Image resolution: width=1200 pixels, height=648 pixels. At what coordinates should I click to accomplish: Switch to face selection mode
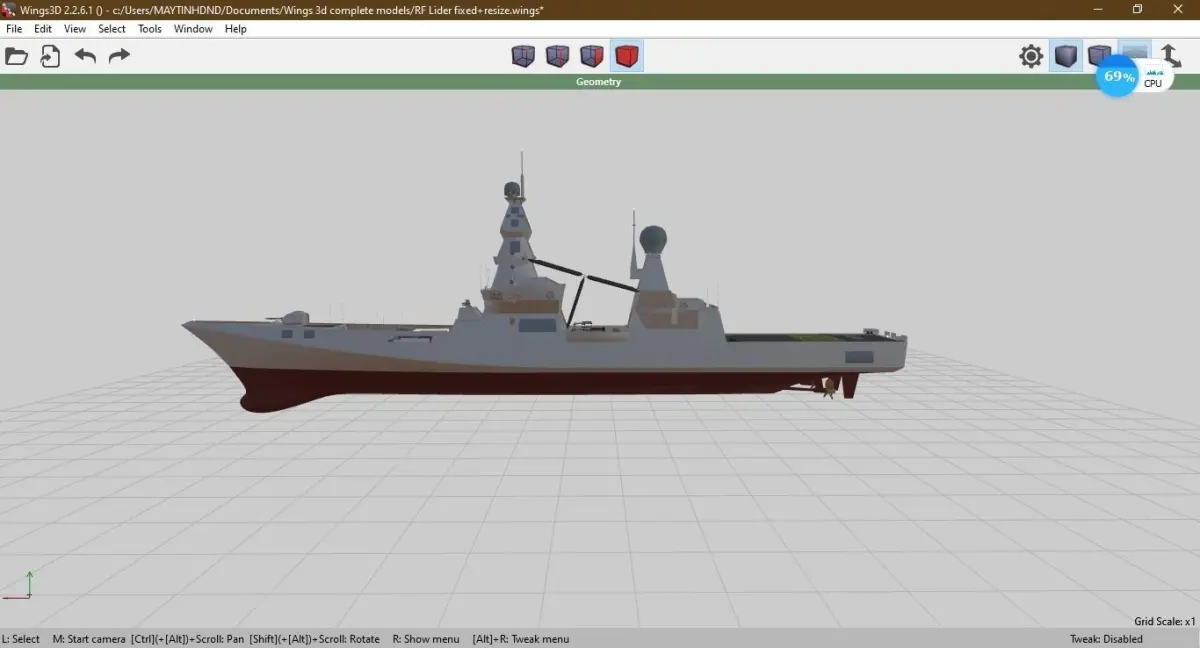(x=592, y=56)
